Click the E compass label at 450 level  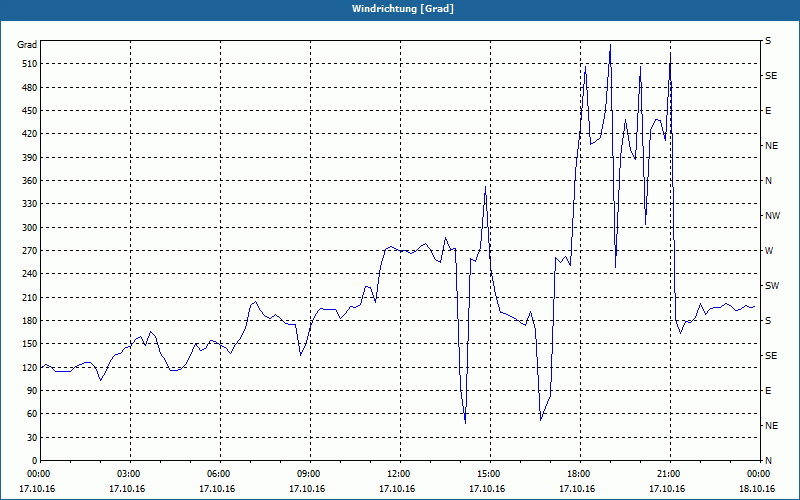768,111
